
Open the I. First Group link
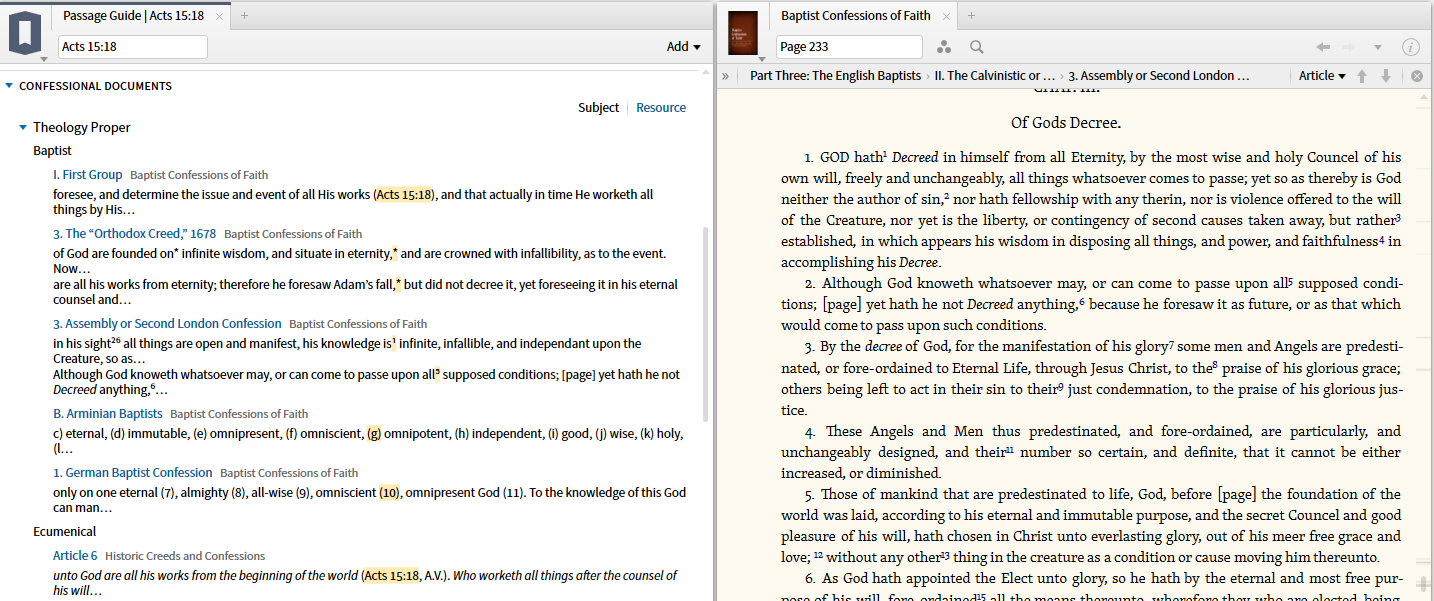pos(88,175)
